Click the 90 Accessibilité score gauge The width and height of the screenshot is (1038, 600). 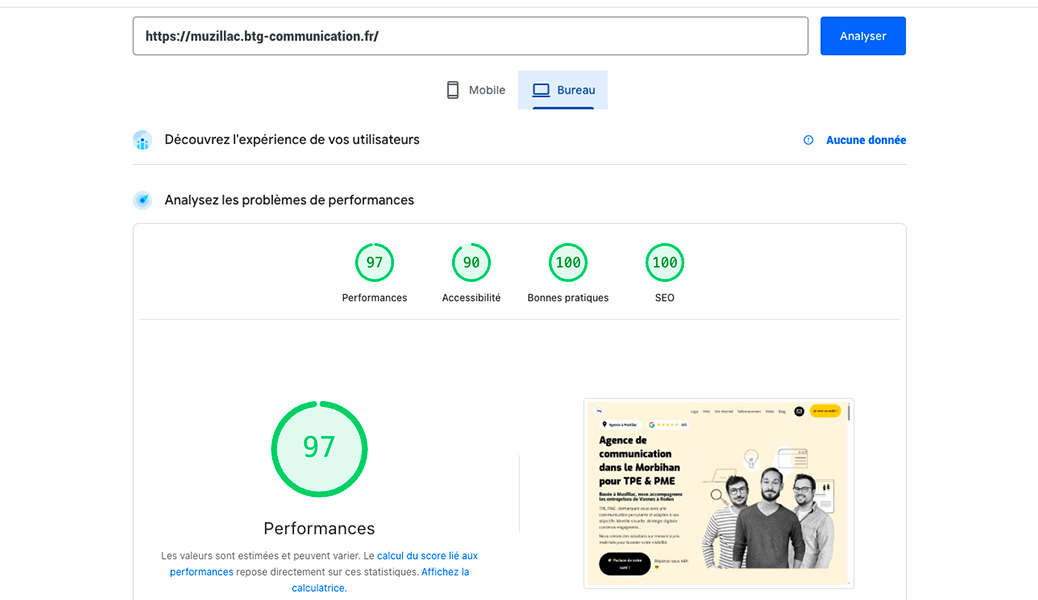[470, 262]
